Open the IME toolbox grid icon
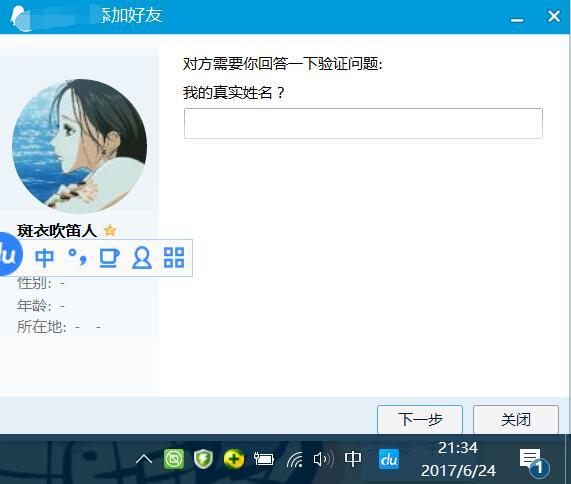The image size is (571, 484). pos(174,257)
